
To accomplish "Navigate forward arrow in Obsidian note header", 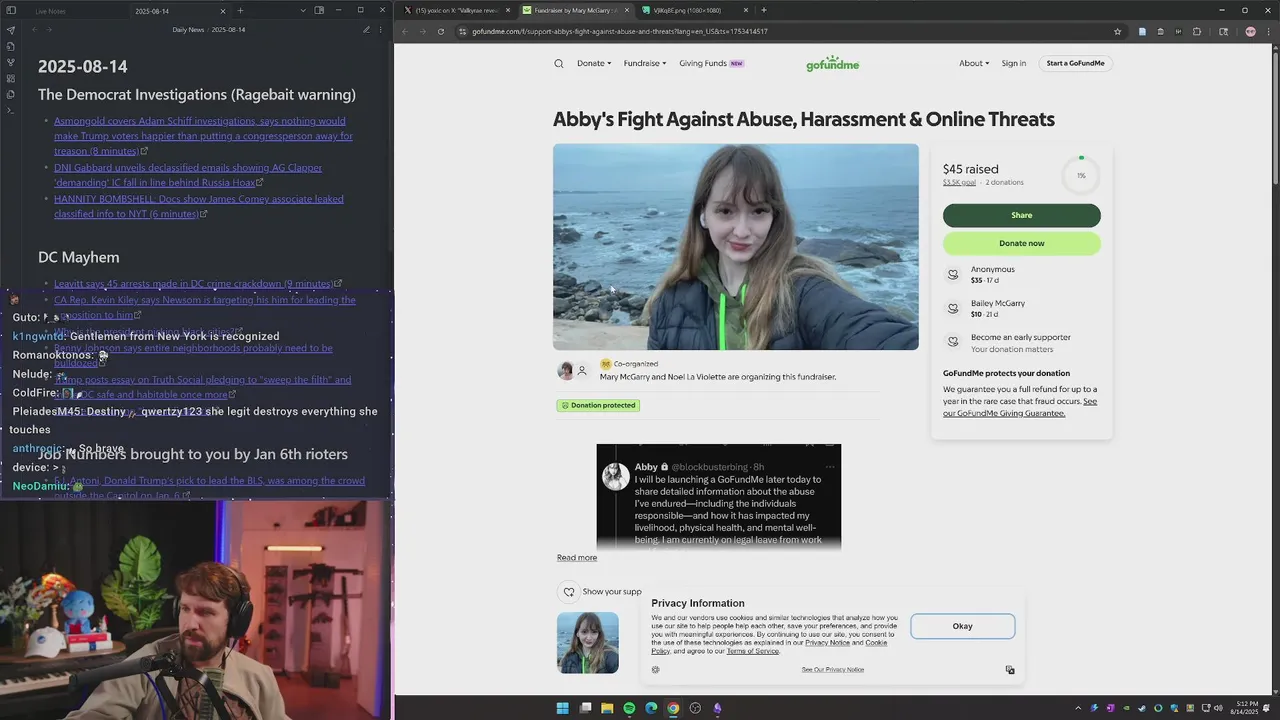I will click(x=49, y=30).
